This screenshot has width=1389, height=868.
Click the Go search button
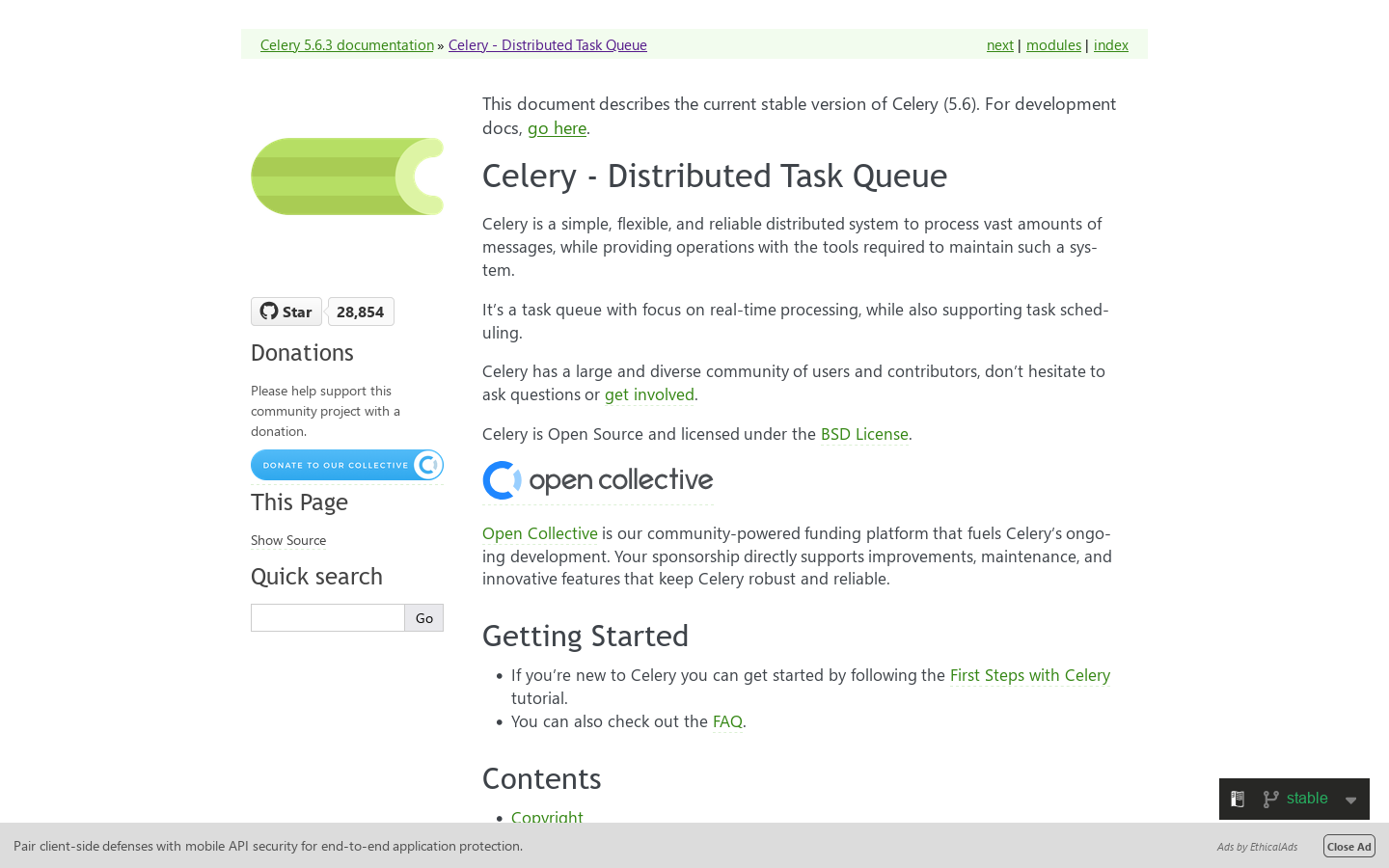424,617
